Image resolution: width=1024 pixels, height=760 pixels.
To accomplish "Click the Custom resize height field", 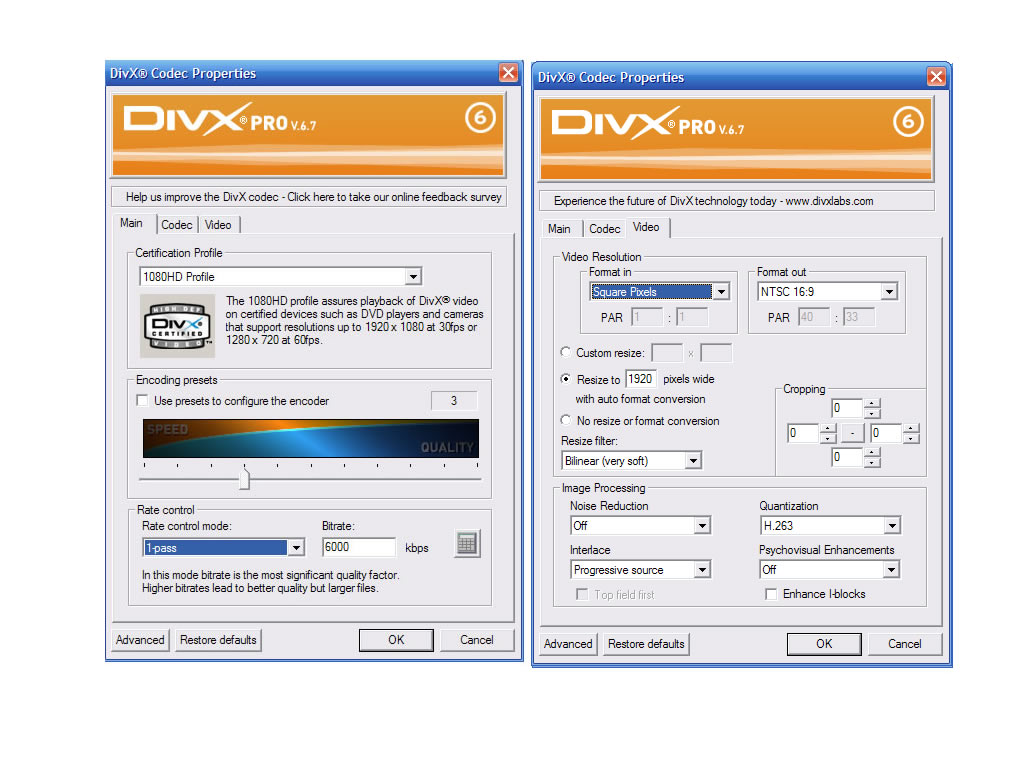I will tap(716, 353).
